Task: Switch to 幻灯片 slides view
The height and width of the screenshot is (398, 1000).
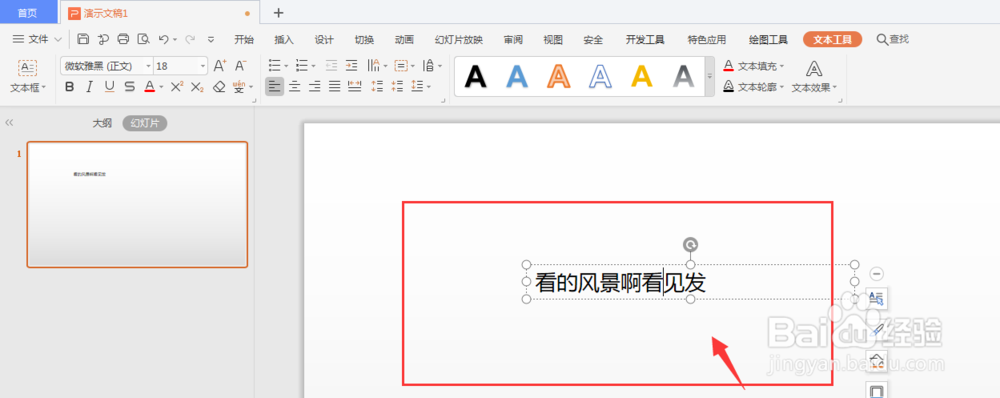Action: coord(145,123)
